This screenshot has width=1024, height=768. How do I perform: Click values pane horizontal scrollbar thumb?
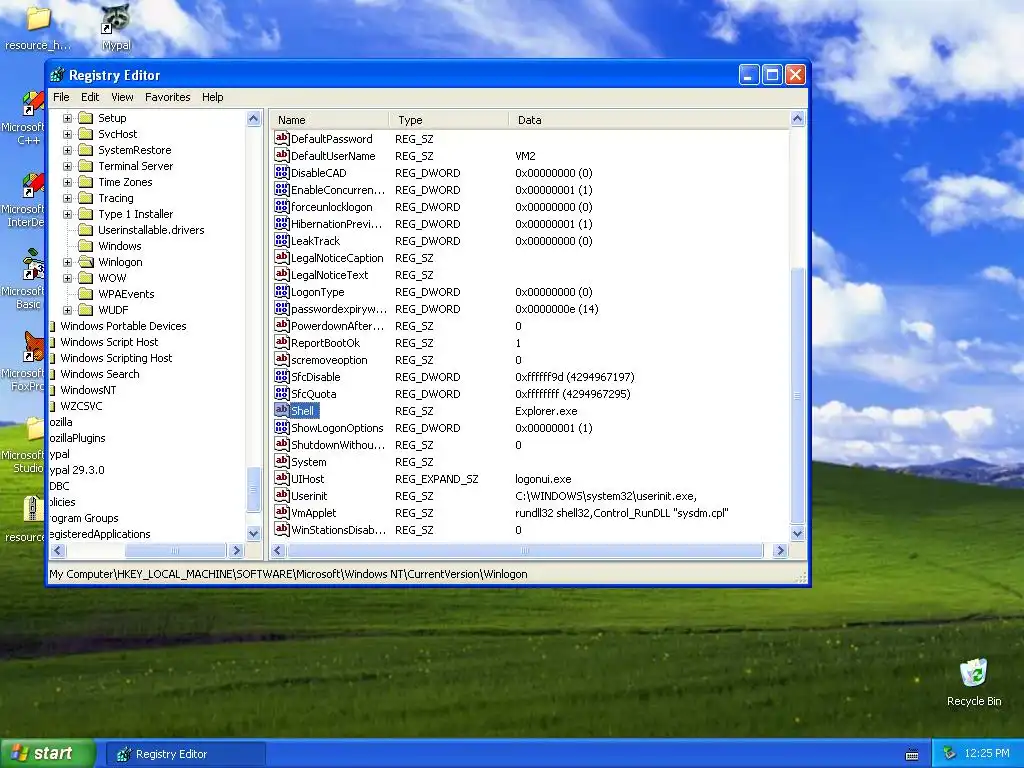pyautogui.click(x=525, y=551)
